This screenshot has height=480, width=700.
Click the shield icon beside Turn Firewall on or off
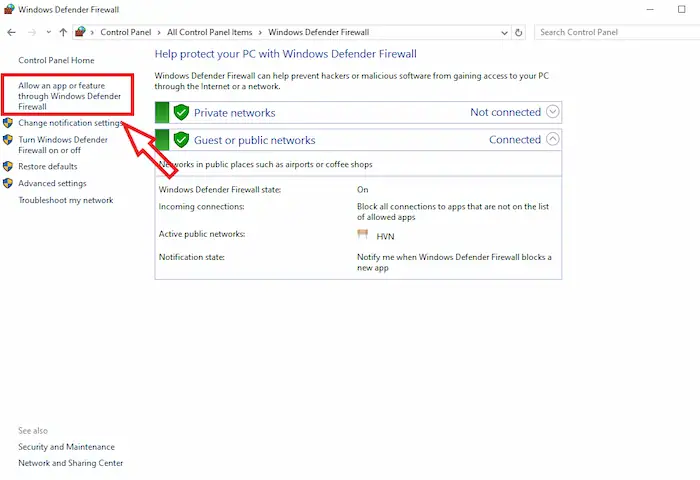(x=8, y=140)
